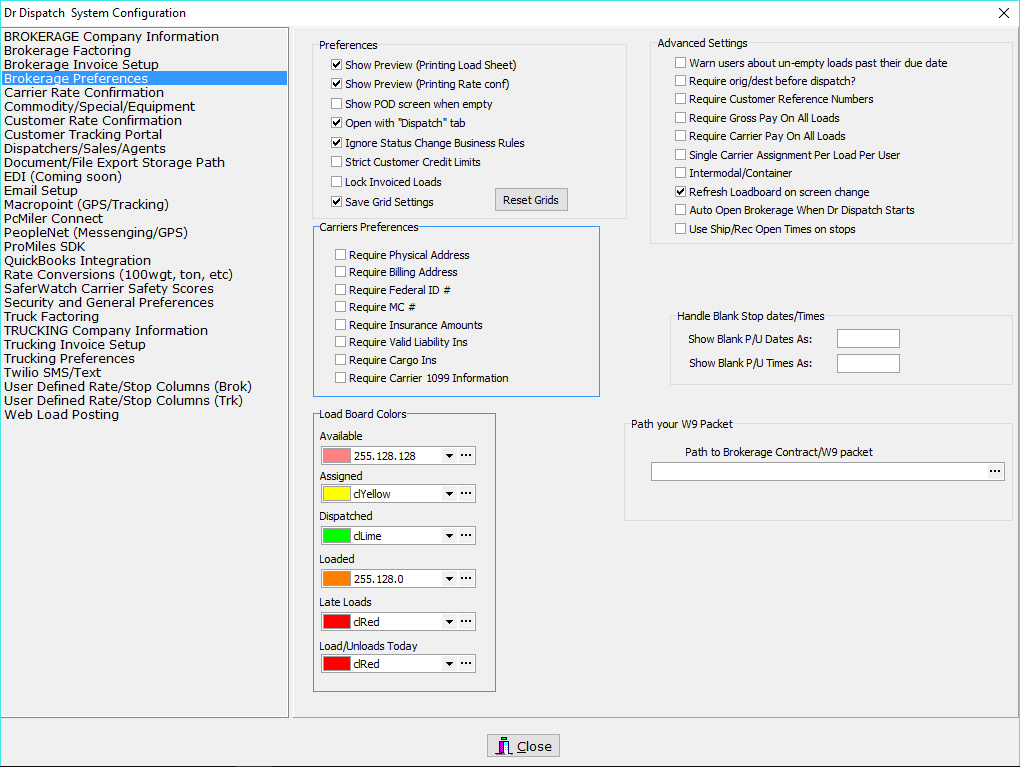Viewport: 1020px width, 767px height.
Task: Click the green Dispatched color swatch
Action: [337, 535]
